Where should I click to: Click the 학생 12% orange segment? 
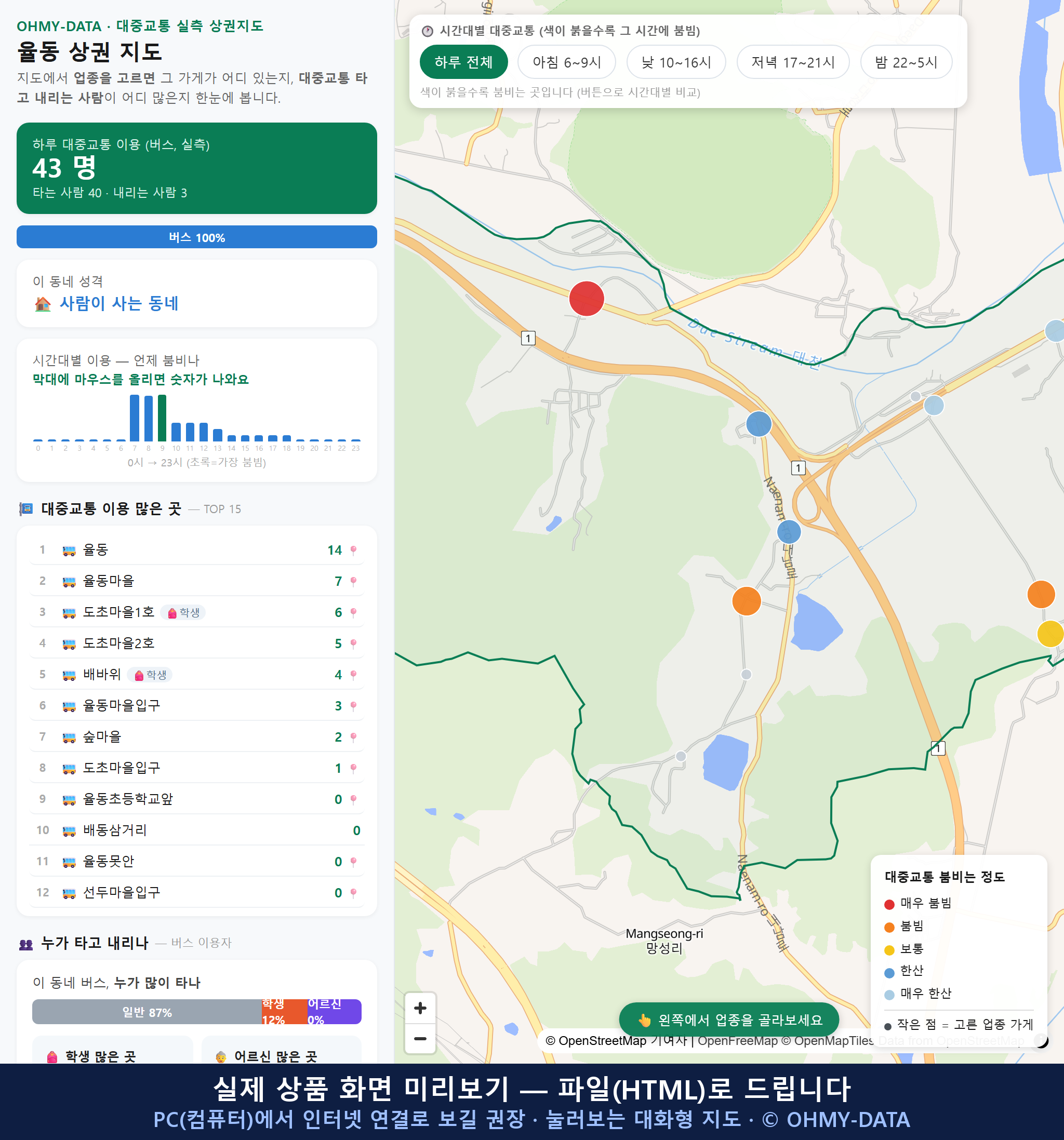[x=284, y=1012]
